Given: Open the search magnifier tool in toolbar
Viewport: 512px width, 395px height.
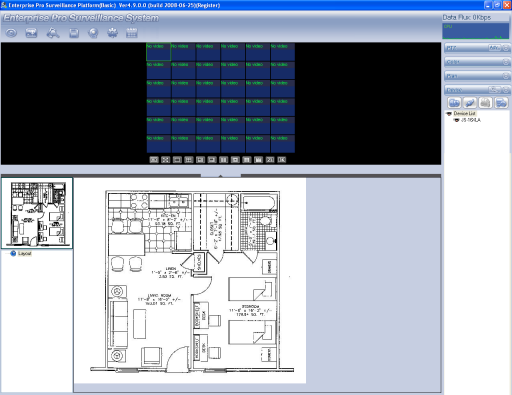Looking at the screenshot, I should [x=53, y=33].
